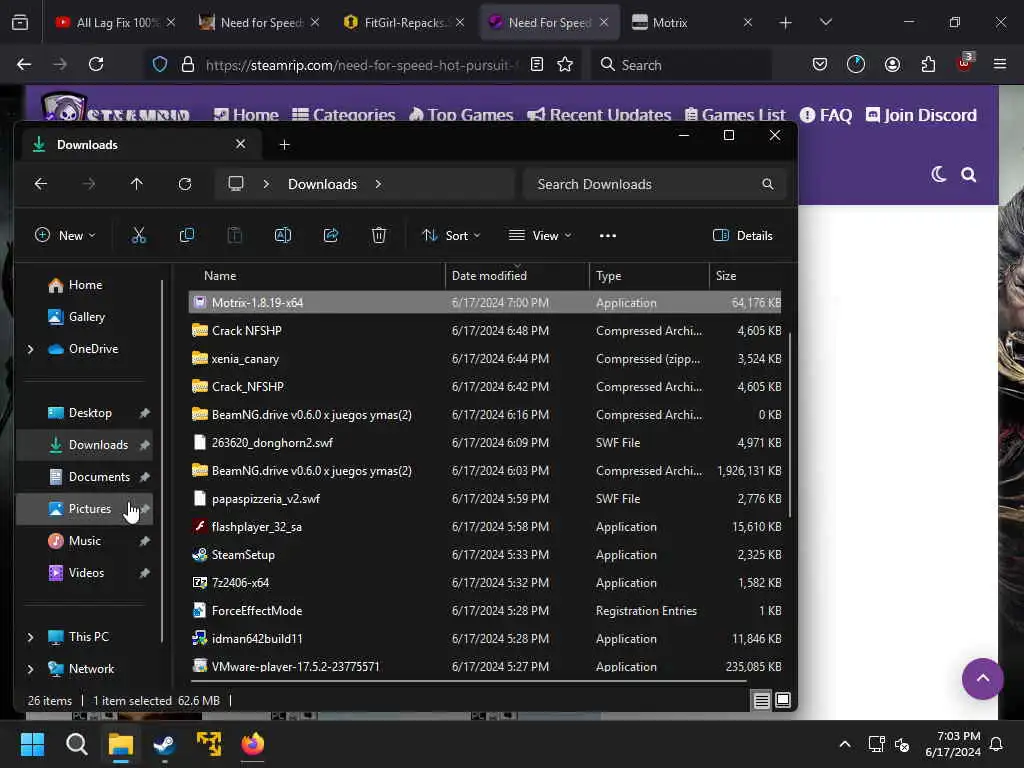The image size is (1024, 768).
Task: Refresh the Downloads folder view
Action: tap(185, 184)
